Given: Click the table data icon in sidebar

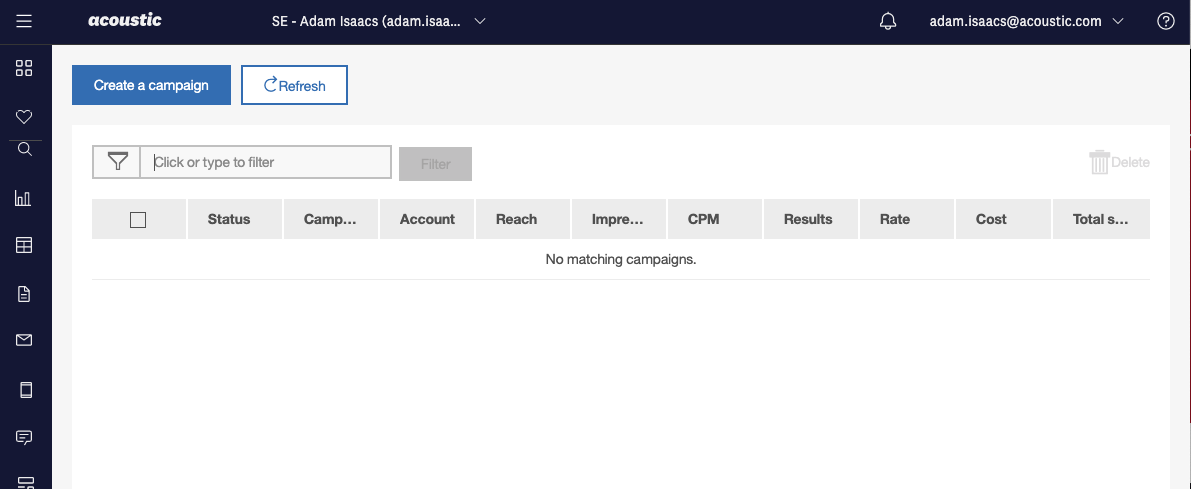Looking at the screenshot, I should pos(25,245).
